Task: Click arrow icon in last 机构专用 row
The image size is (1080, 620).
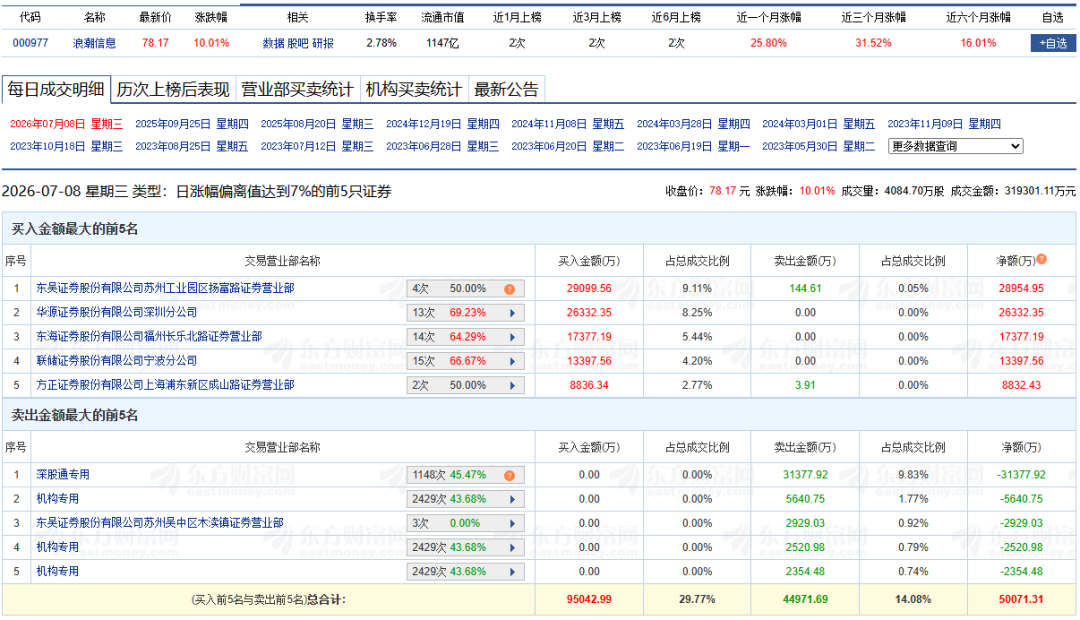Action: [x=512, y=572]
